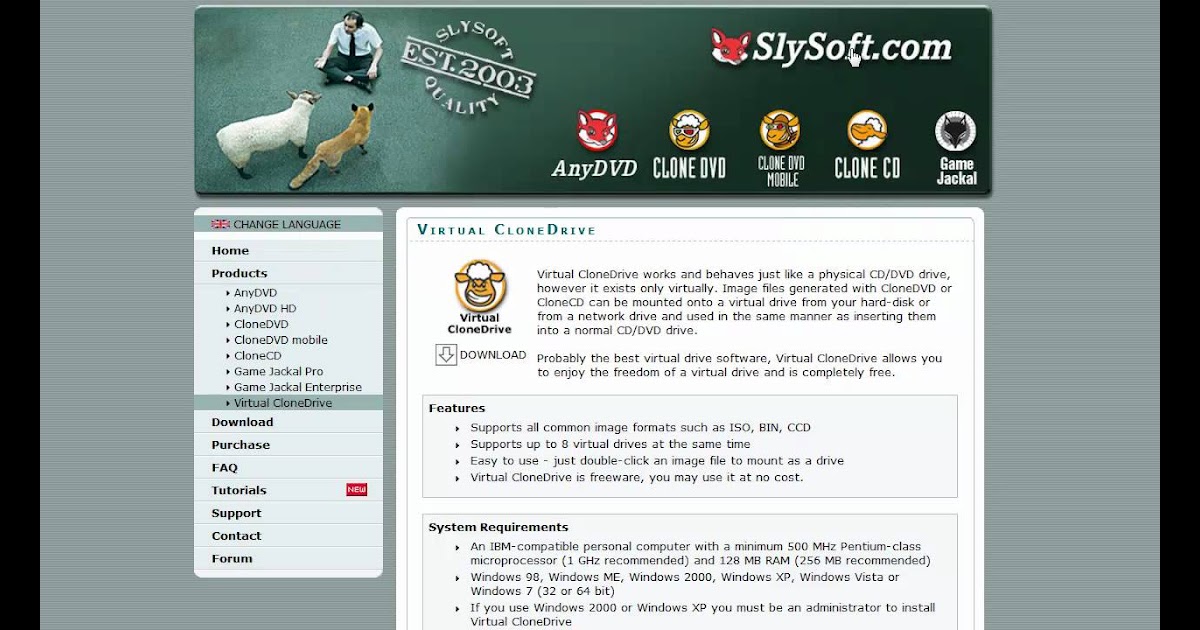
Task: Click 'Supports up to 8 virtual drives' line
Action: [610, 444]
